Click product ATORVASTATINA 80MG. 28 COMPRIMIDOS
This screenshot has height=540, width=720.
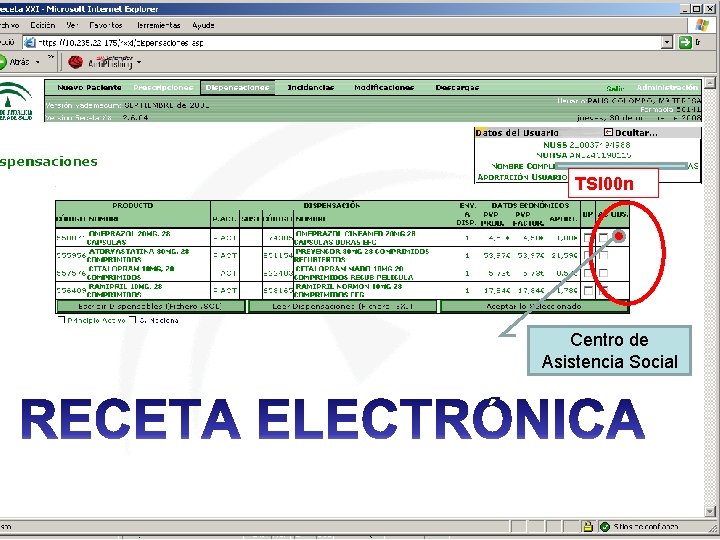click(x=138, y=255)
